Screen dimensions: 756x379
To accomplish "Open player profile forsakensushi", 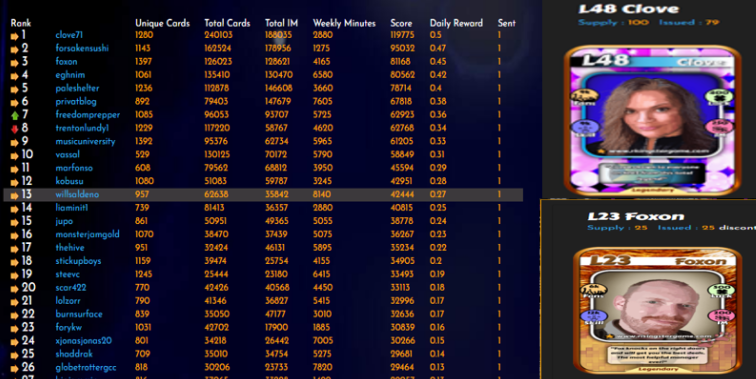I will [82, 48].
